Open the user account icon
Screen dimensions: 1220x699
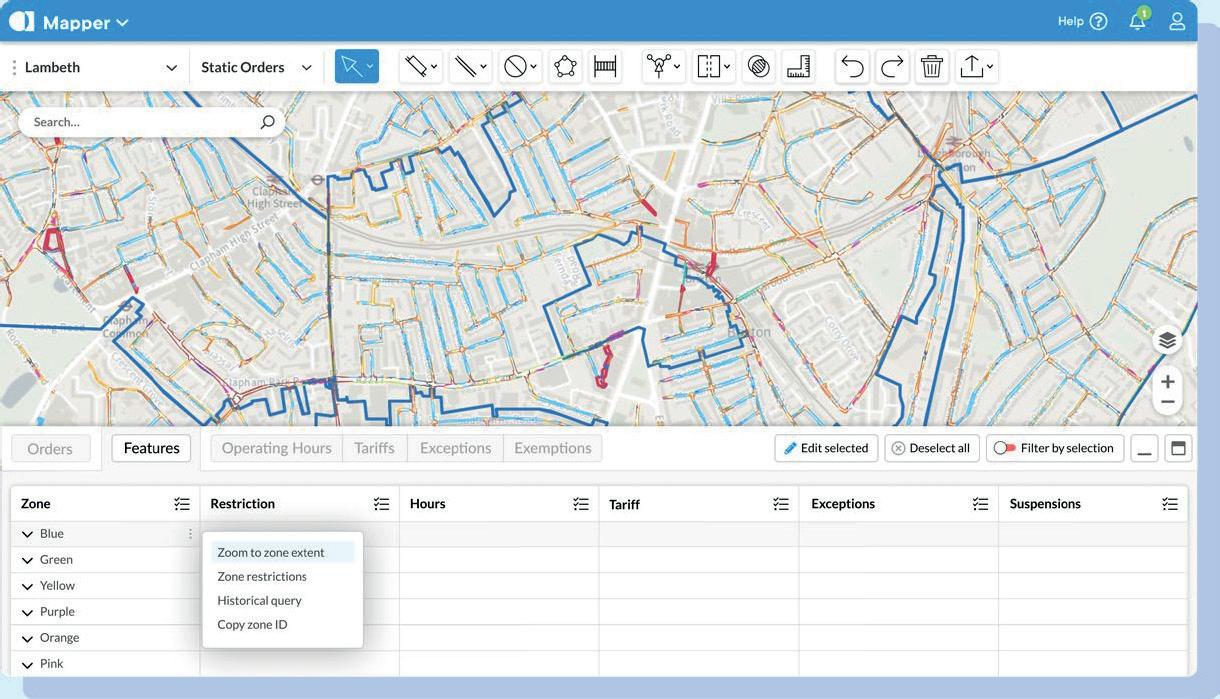pyautogui.click(x=1177, y=21)
